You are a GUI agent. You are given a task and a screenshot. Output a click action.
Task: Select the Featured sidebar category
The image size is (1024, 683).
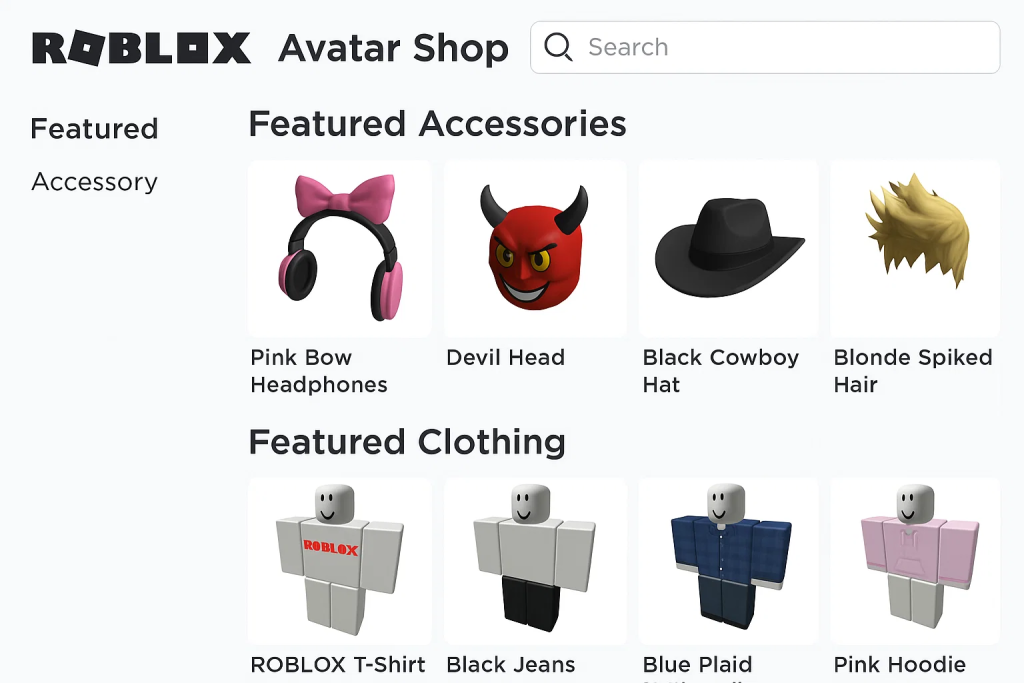click(94, 129)
